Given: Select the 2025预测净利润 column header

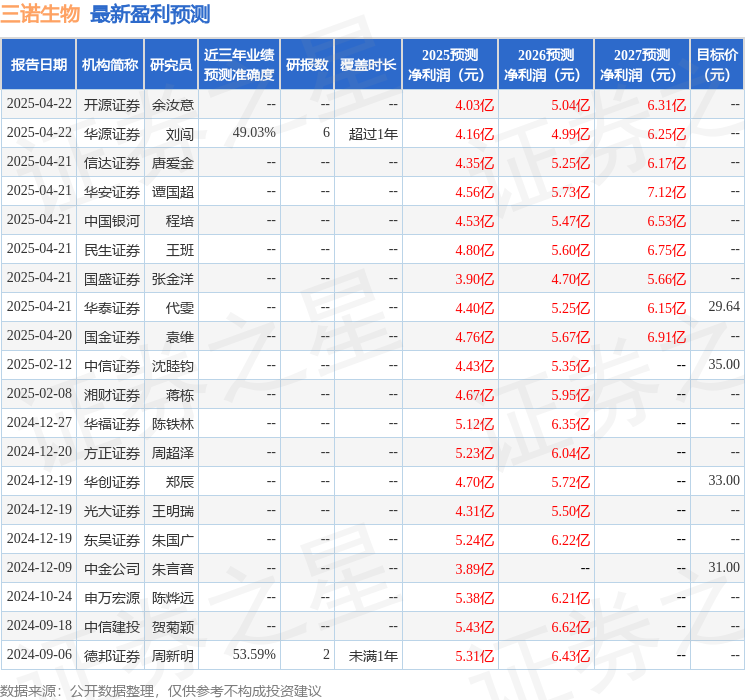Looking at the screenshot, I should [450, 65].
